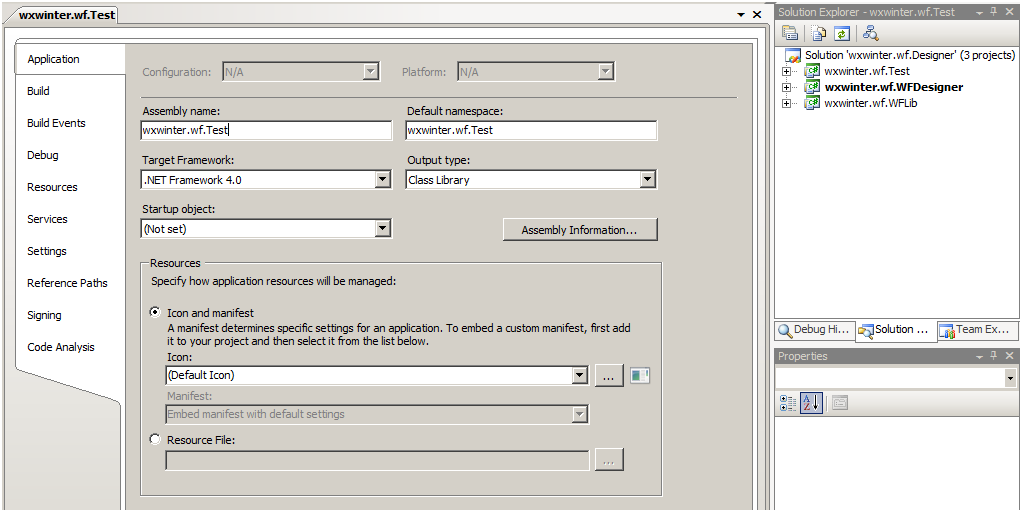The width and height of the screenshot is (1024, 512).
Task: Close the wxwinter.wf.Test document tab
Action: pyautogui.click(x=757, y=14)
